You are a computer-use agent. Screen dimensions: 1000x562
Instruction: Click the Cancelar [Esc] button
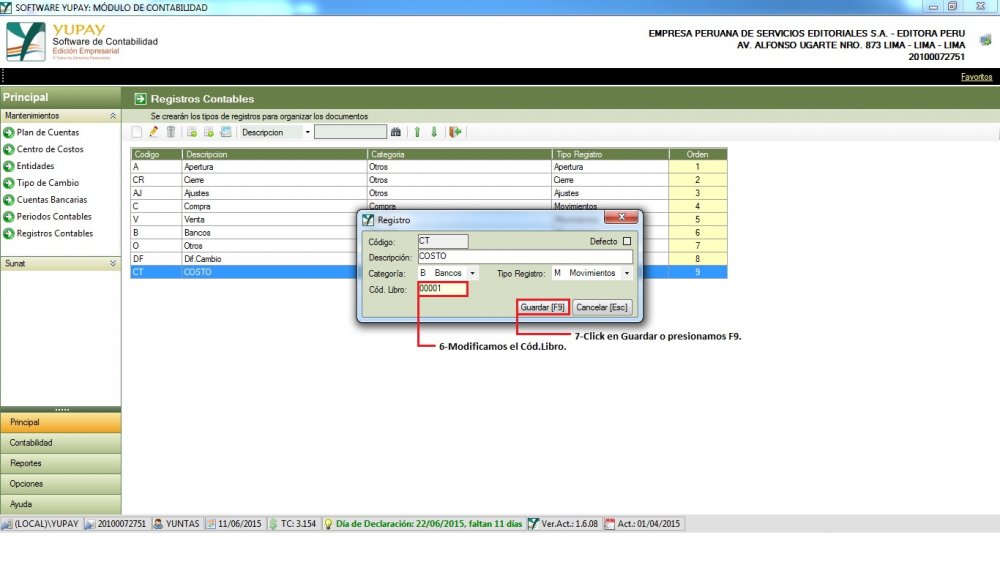click(601, 307)
